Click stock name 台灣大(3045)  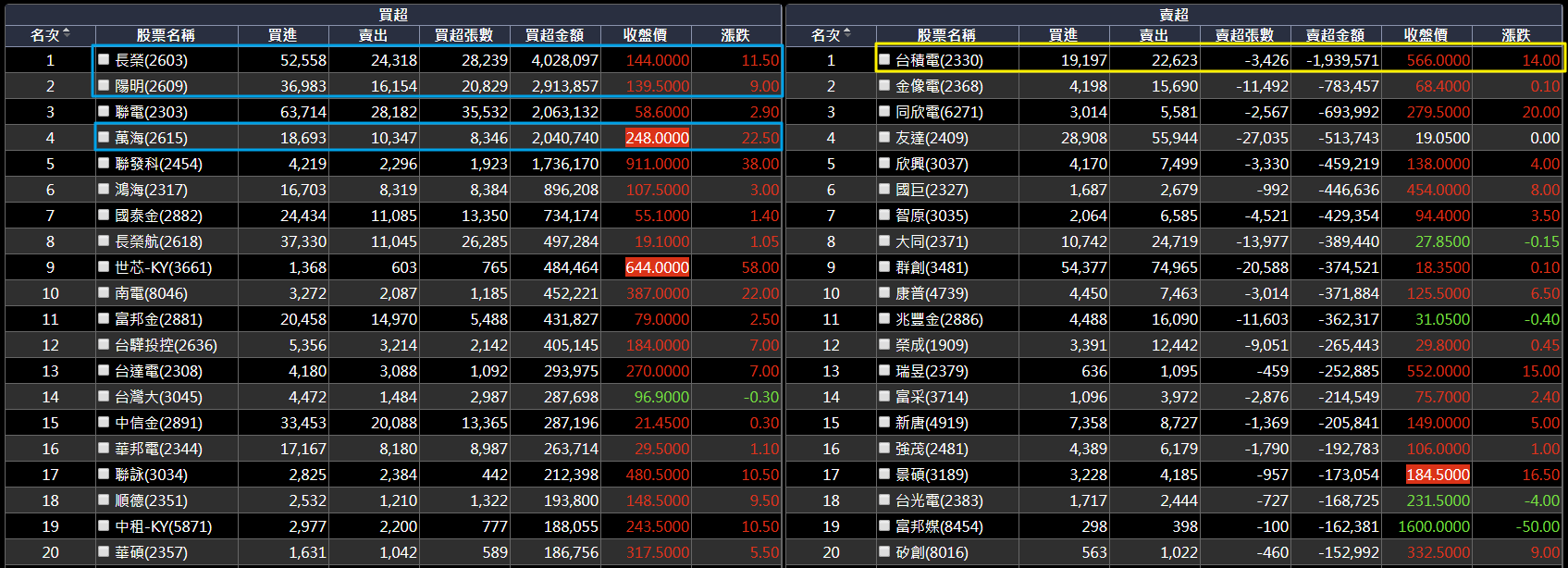point(158,397)
